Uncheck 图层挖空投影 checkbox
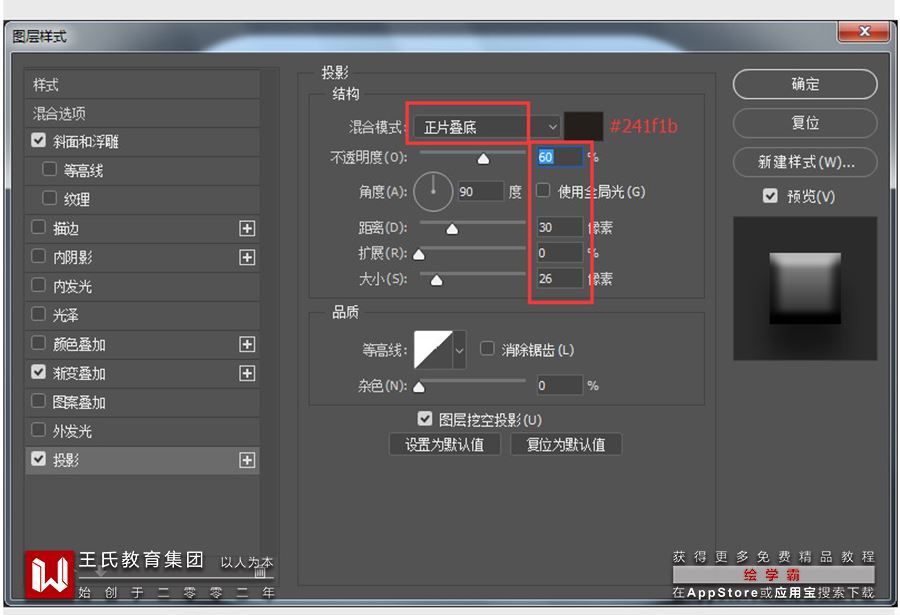Screen dimensions: 900x615 pyautogui.click(x=425, y=419)
